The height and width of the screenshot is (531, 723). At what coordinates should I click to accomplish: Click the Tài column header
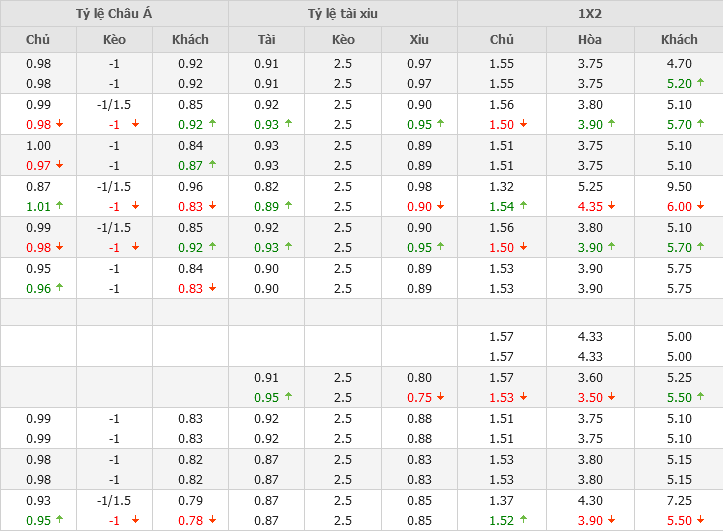coord(266,40)
